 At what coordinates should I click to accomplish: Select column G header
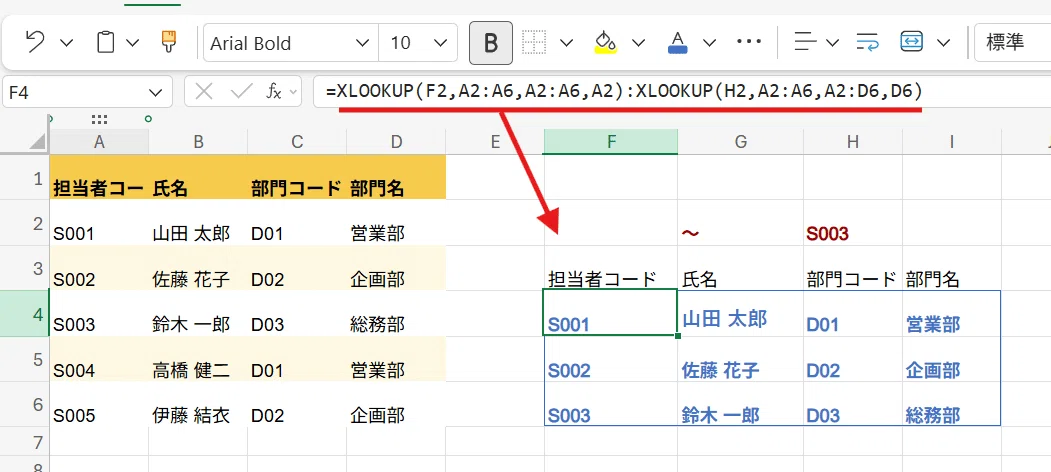pyautogui.click(x=741, y=141)
